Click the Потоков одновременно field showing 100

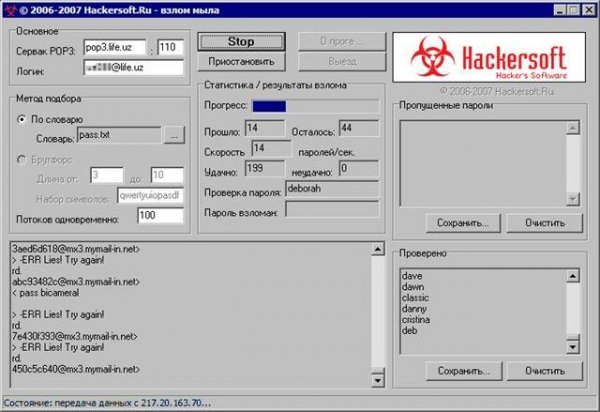pyautogui.click(x=160, y=215)
